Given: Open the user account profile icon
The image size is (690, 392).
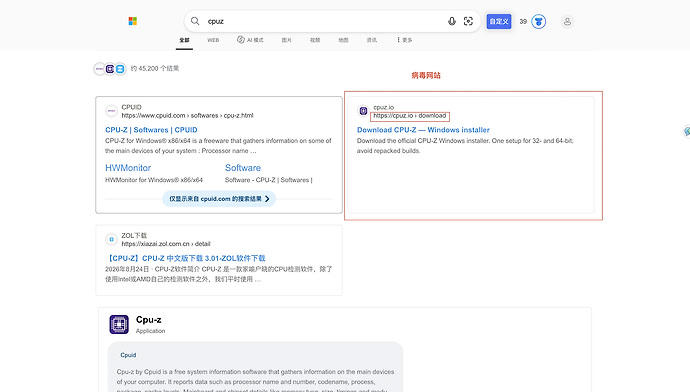Looking at the screenshot, I should point(567,21).
